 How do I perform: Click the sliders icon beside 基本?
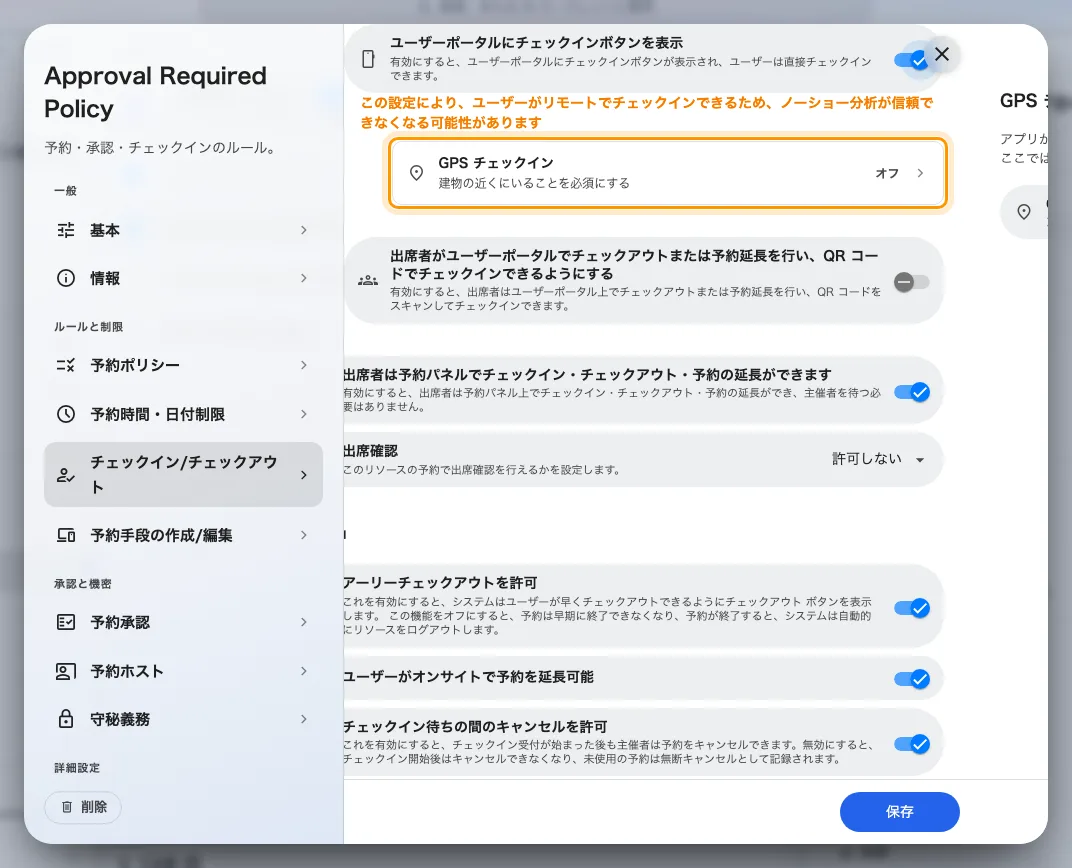(x=66, y=230)
